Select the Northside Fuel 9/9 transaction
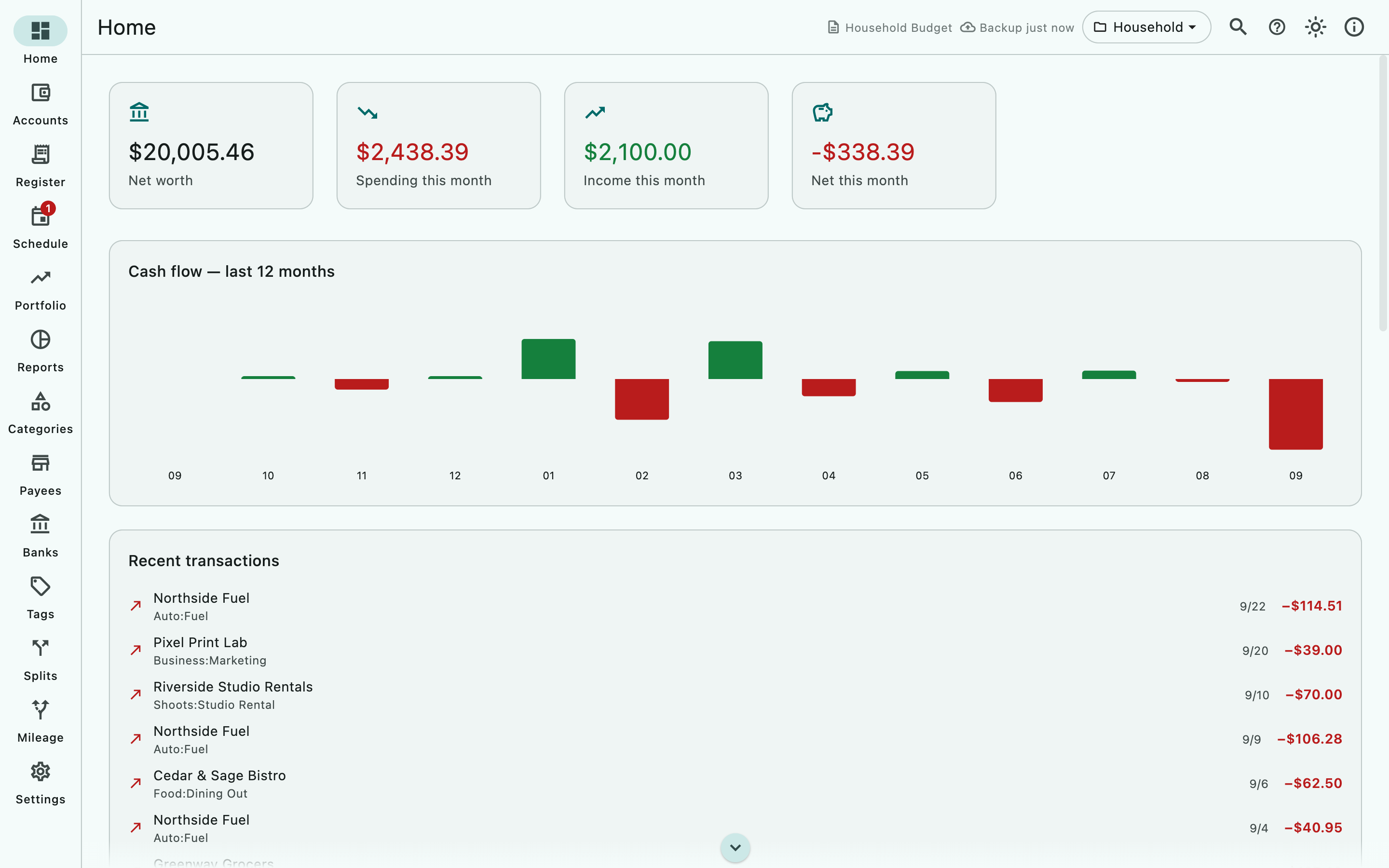The height and width of the screenshot is (868, 1389). pos(735,739)
